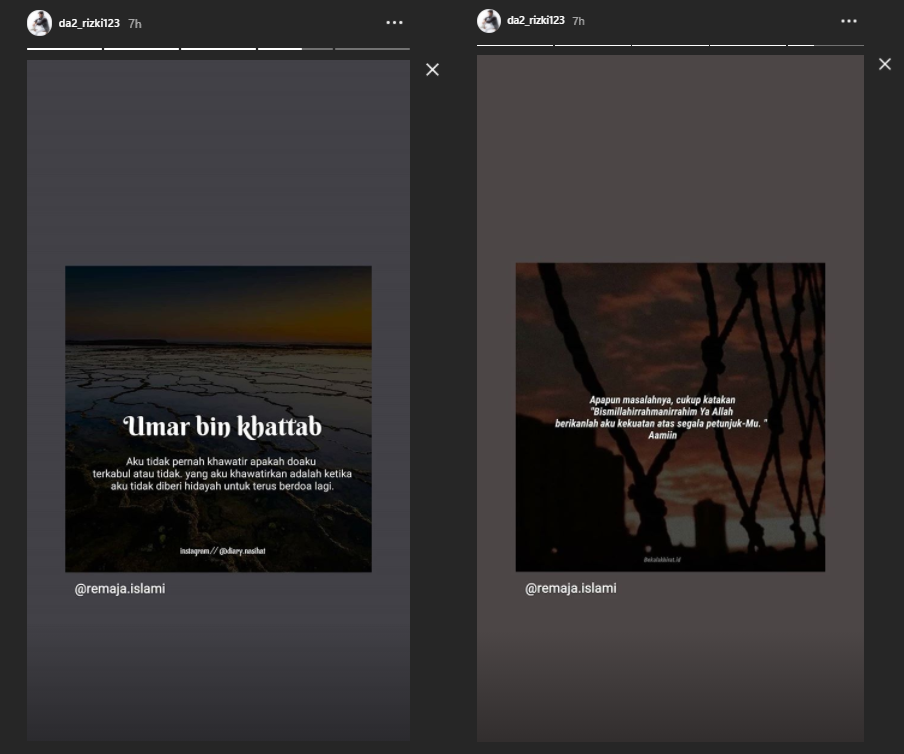
Task: Click the sunset net silhouette quote image
Action: pos(670,417)
